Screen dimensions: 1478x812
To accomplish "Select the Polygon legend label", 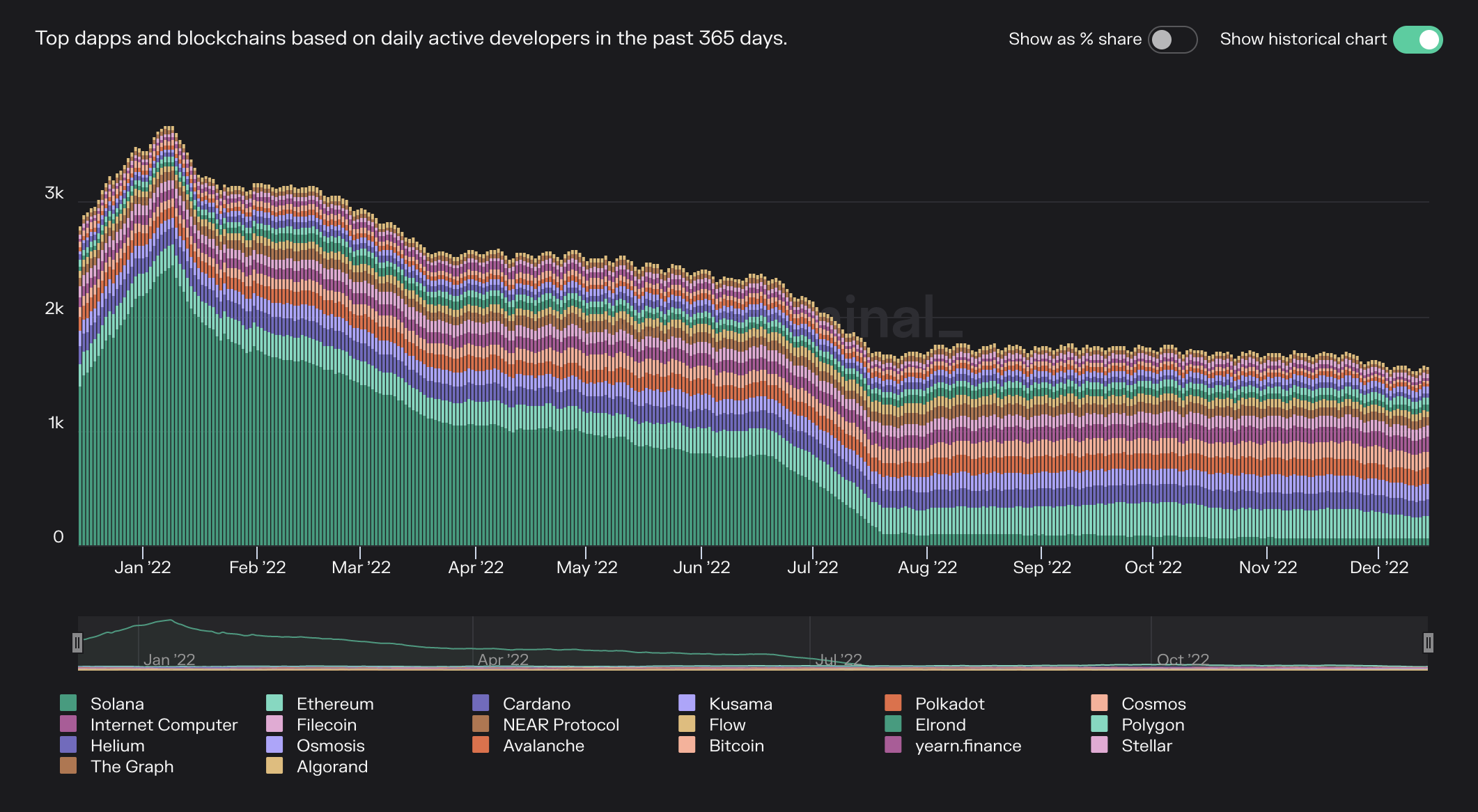I will 1153,726.
